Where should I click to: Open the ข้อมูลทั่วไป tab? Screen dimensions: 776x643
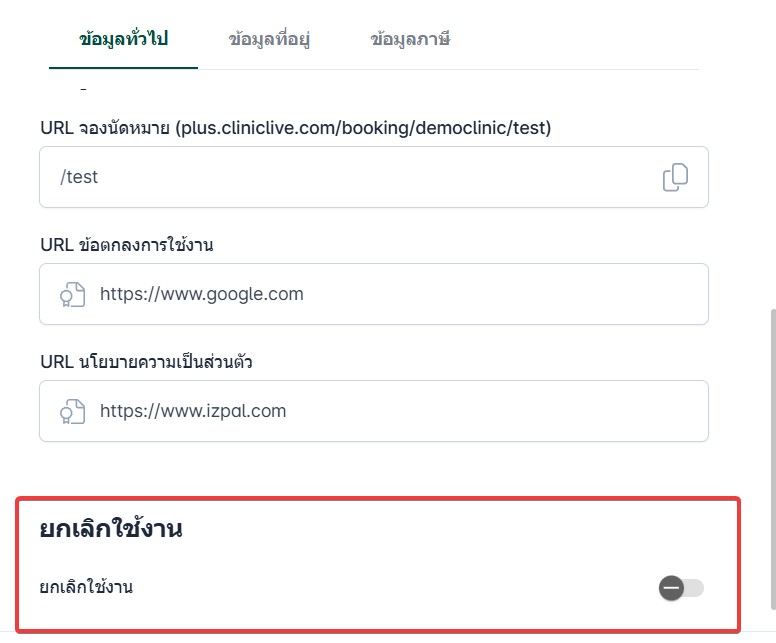pyautogui.click(x=123, y=40)
